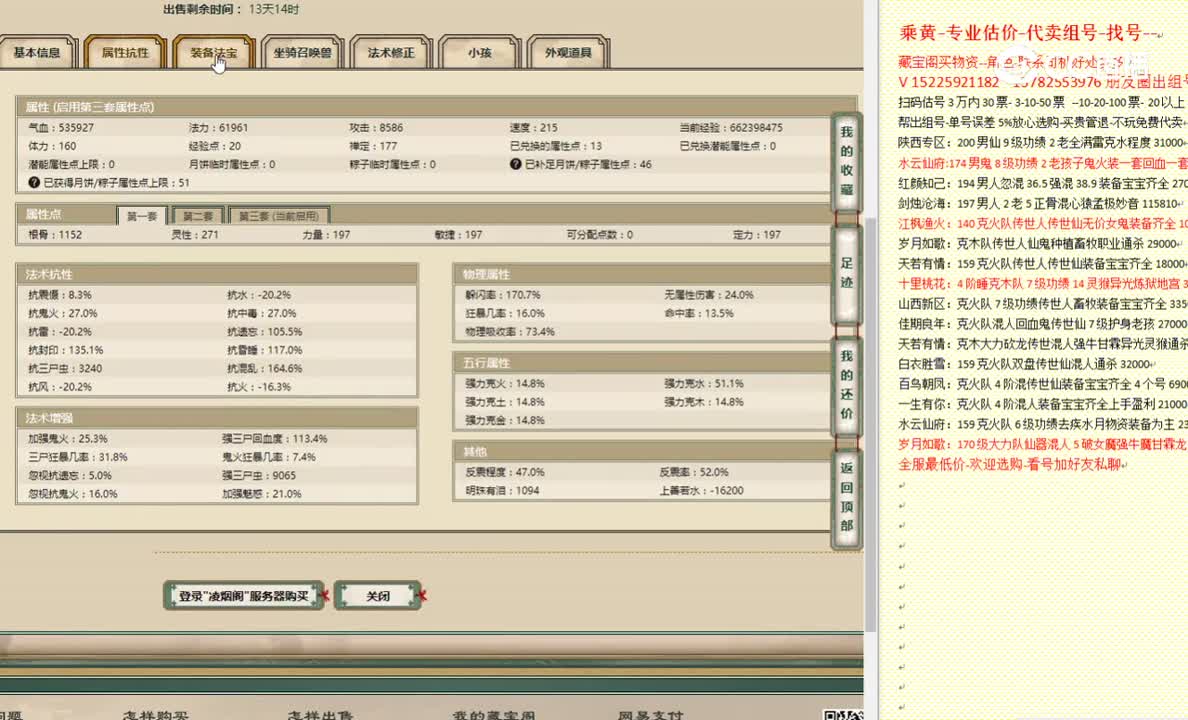Click the 抗遗忘：105.5% entry

[264, 332]
